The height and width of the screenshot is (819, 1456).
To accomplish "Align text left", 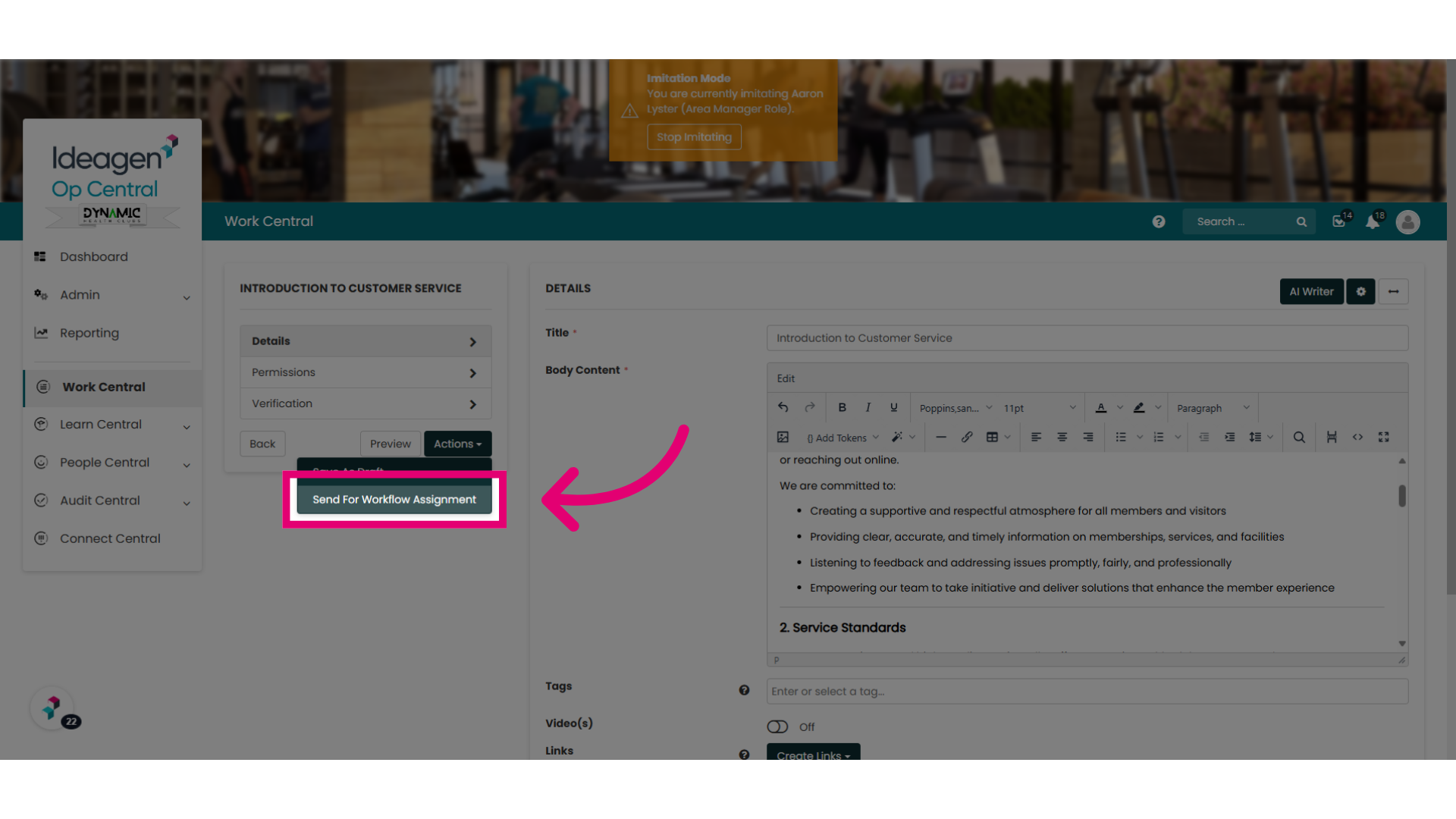I will coord(1036,437).
